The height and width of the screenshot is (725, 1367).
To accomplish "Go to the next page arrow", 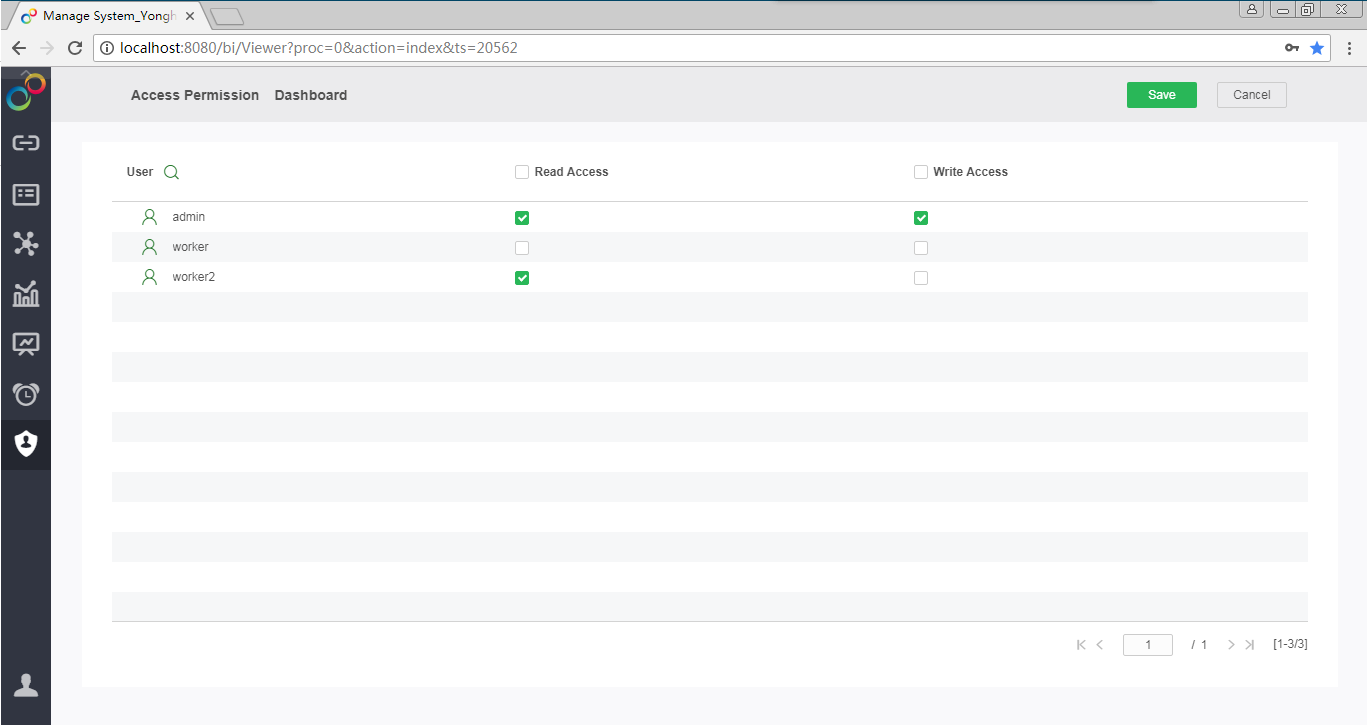I will coord(1231,645).
